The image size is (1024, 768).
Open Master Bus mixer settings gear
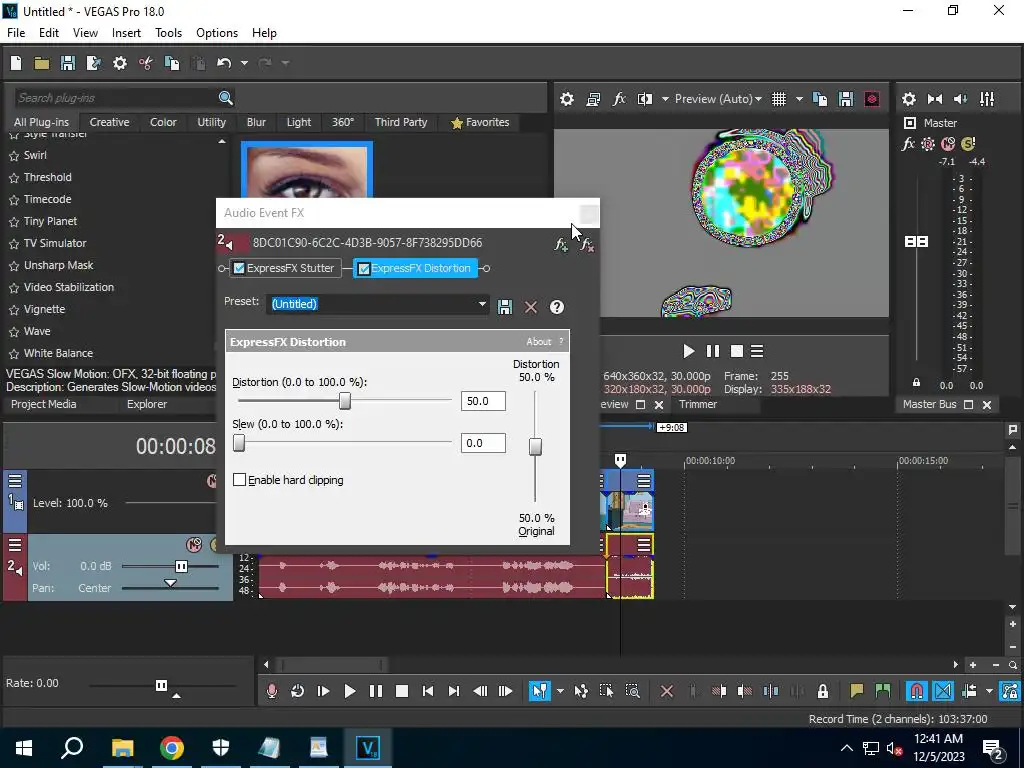click(908, 99)
